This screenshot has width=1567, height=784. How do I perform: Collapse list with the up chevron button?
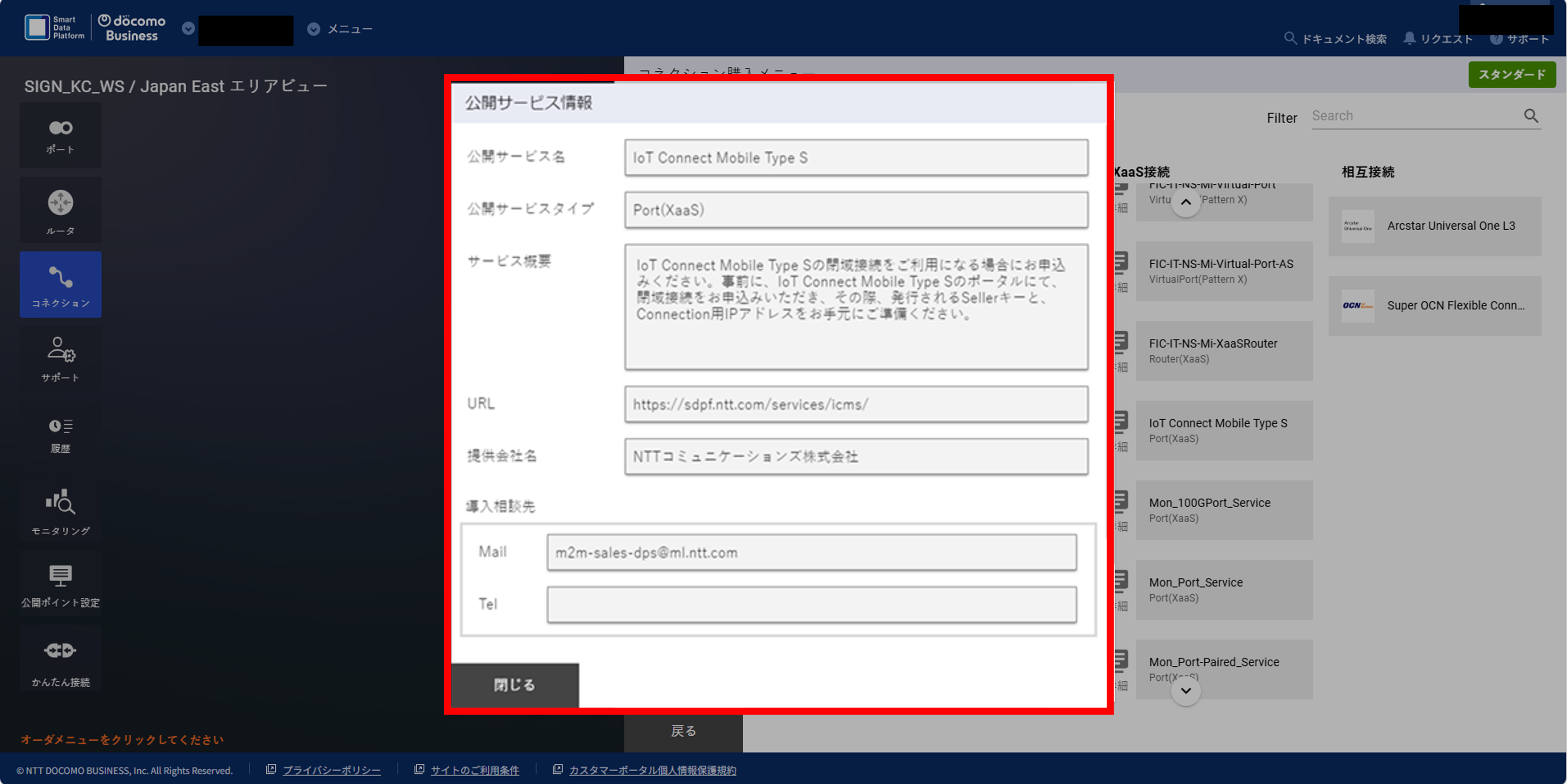1186,202
